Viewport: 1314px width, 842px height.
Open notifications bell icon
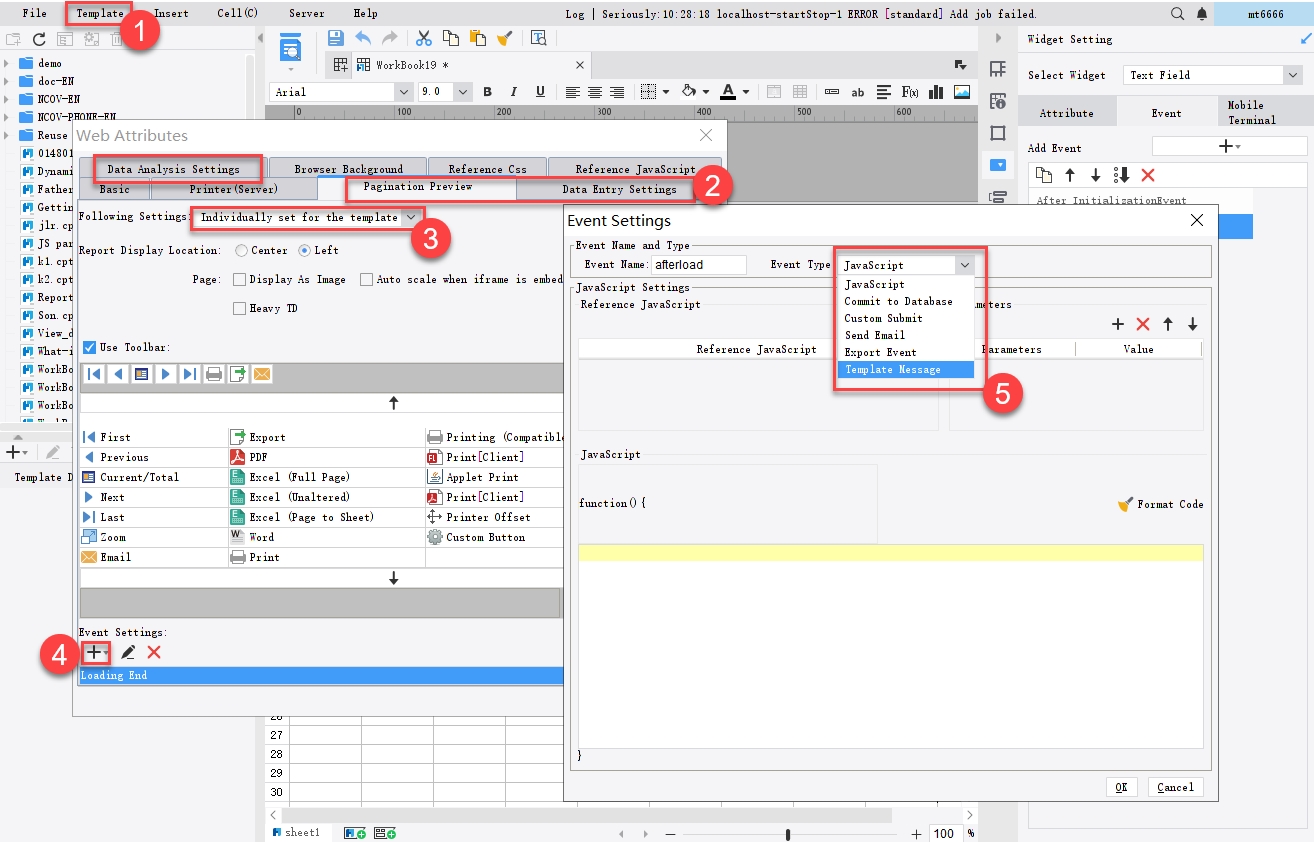[x=1200, y=14]
